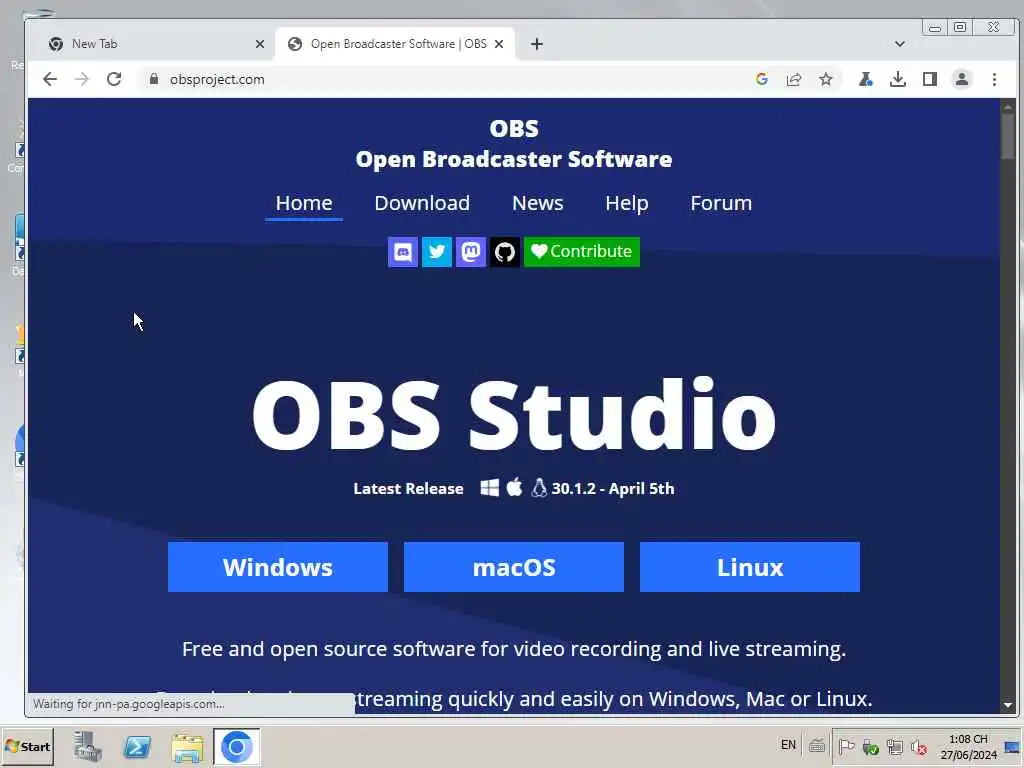This screenshot has width=1024, height=768.
Task: Select the Chromium taskbar button
Action: (236, 746)
